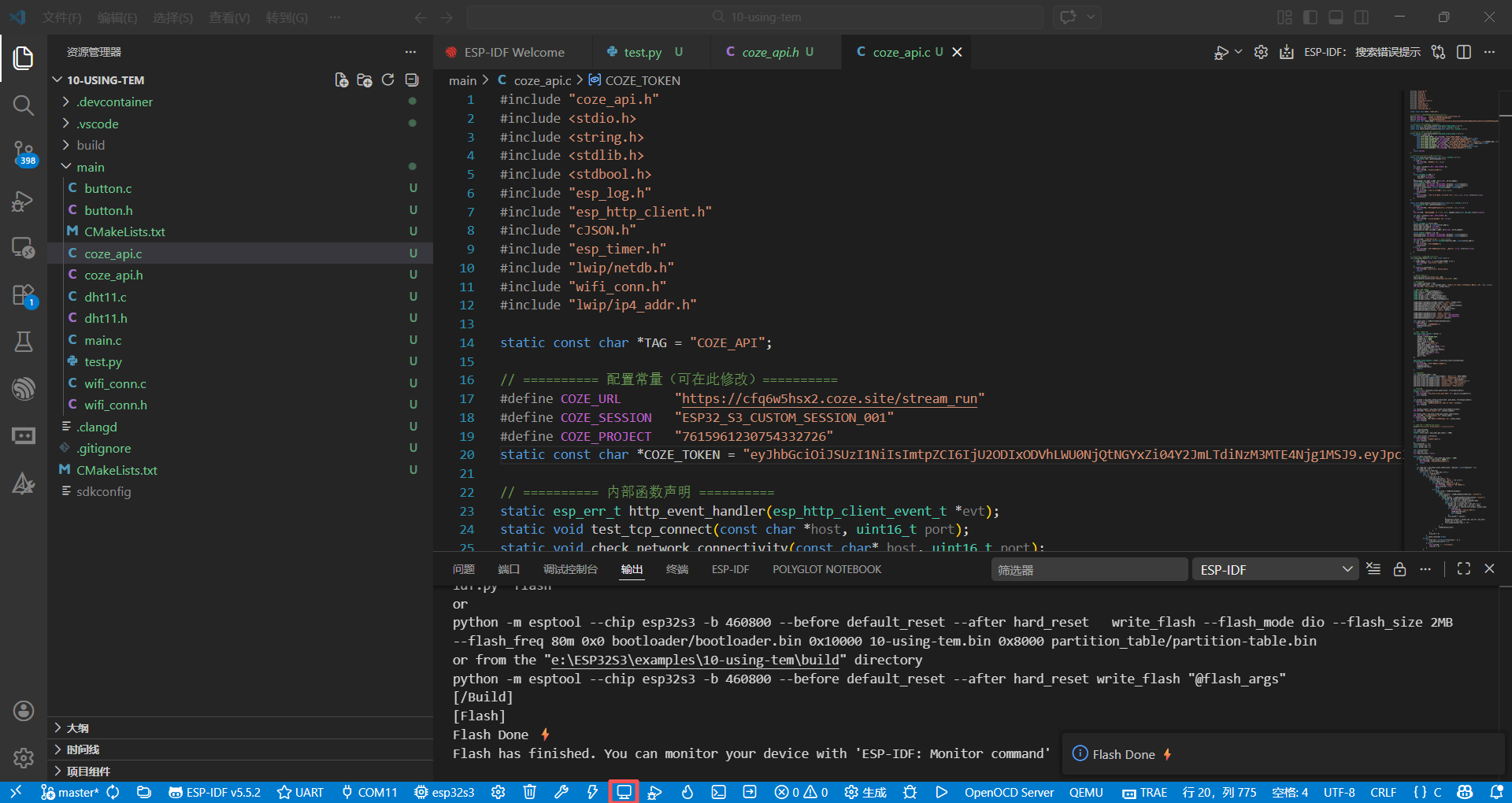This screenshot has width=1512, height=803.
Task: Open the Source Control view with 398 badge
Action: click(24, 153)
